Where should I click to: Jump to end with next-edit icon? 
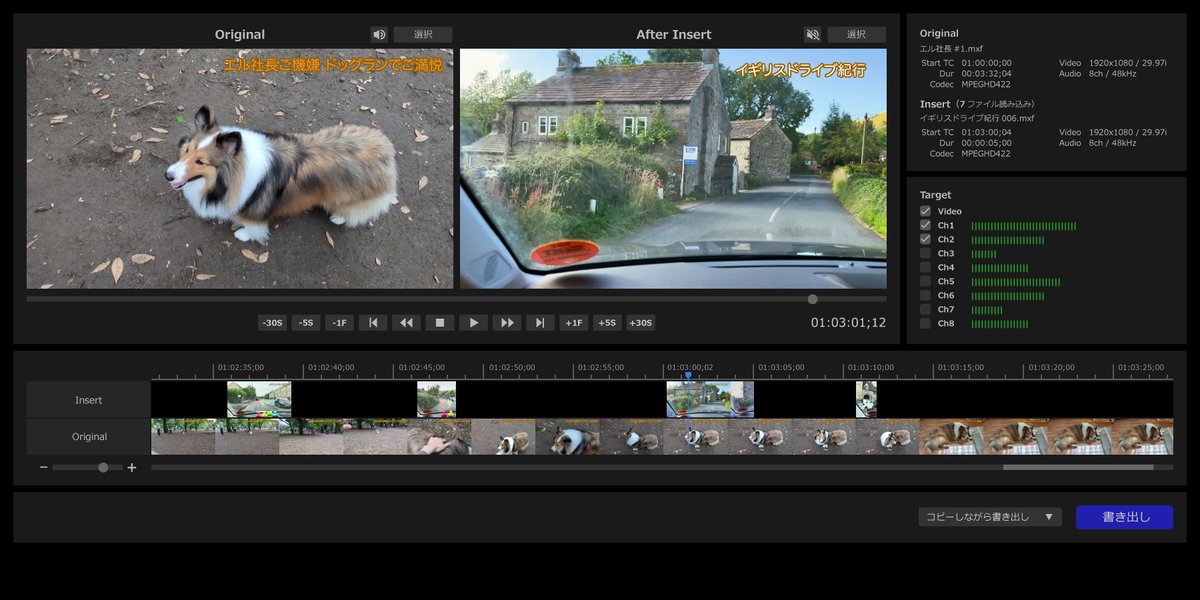click(540, 322)
